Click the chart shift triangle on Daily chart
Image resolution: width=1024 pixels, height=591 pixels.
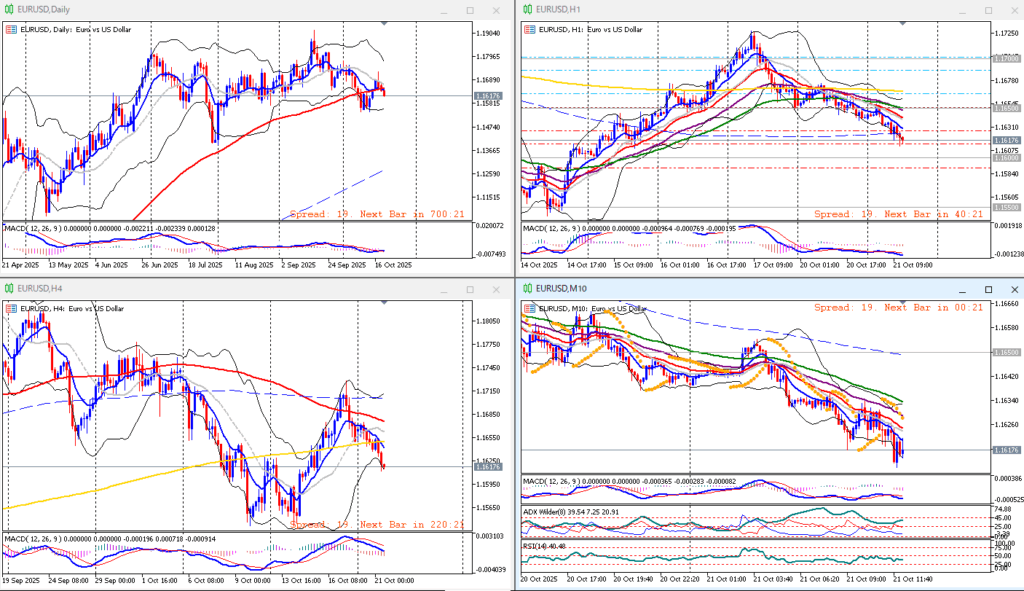pyautogui.click(x=384, y=23)
